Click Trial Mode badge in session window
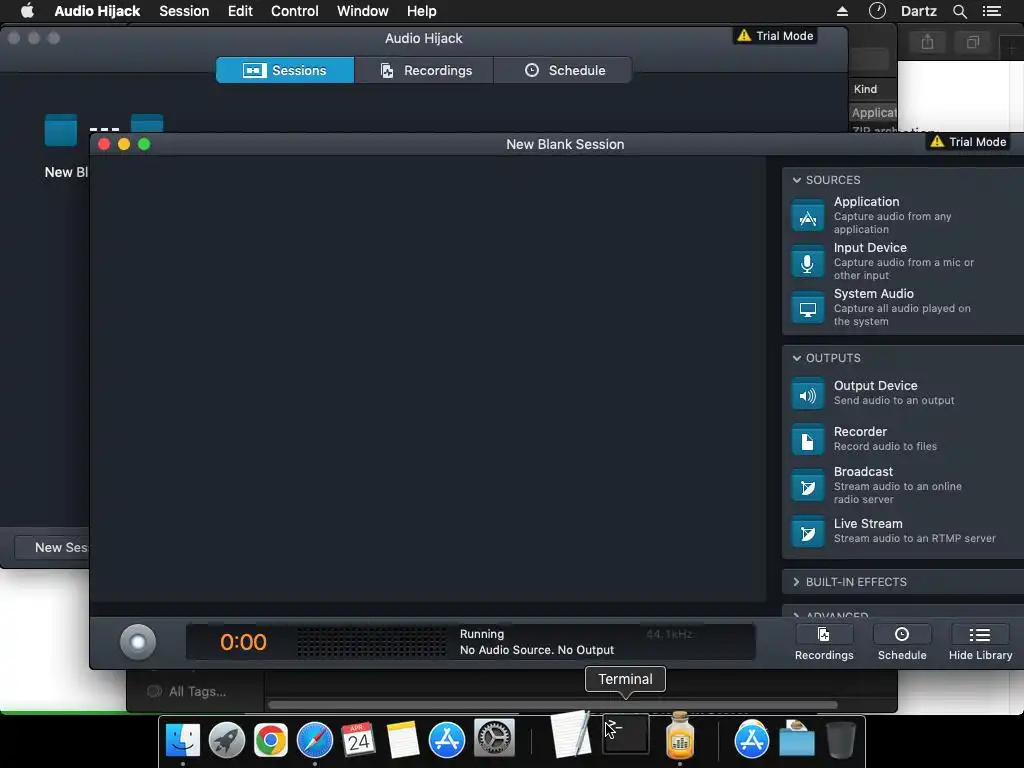1024x768 pixels. coord(968,142)
